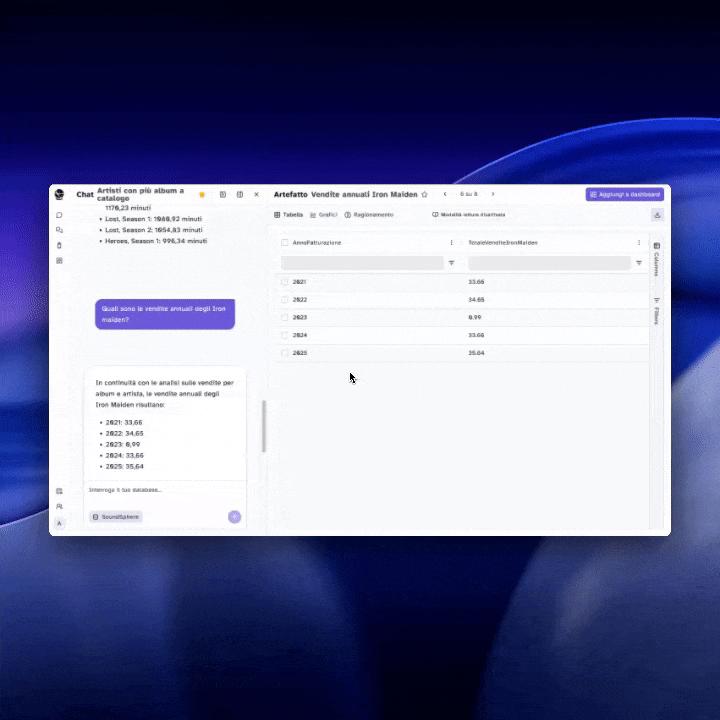Viewport: 720px width, 720px height.
Task: Click the '2023: 9,99' chat bullet
Action: [123, 444]
